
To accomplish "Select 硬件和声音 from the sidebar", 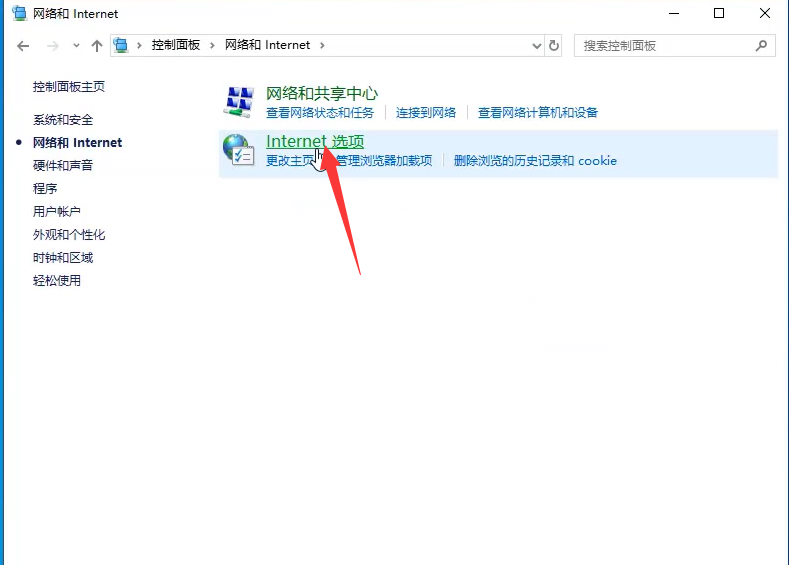I will 63,166.
